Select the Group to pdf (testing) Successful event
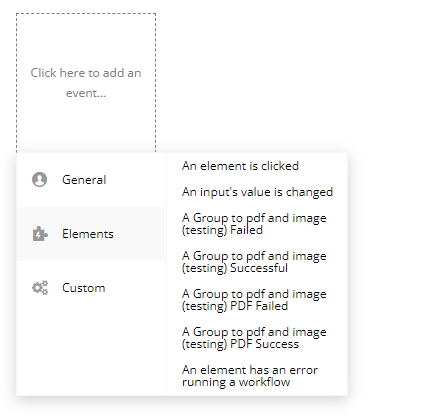Viewport: 428px width, 417px height. point(254,262)
